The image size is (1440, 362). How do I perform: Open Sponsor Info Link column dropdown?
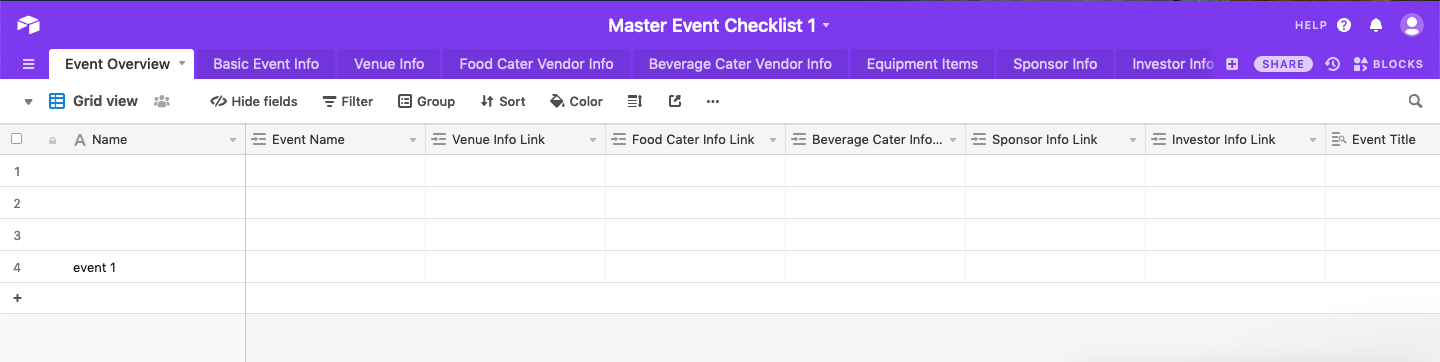(1133, 140)
